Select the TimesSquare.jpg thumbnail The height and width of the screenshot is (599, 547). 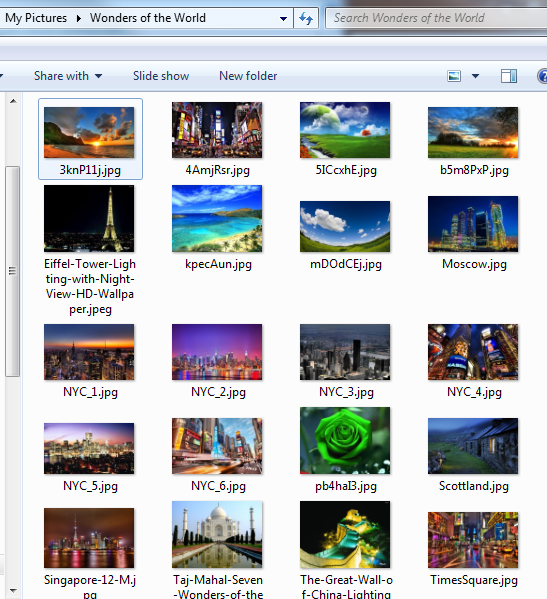(473, 540)
